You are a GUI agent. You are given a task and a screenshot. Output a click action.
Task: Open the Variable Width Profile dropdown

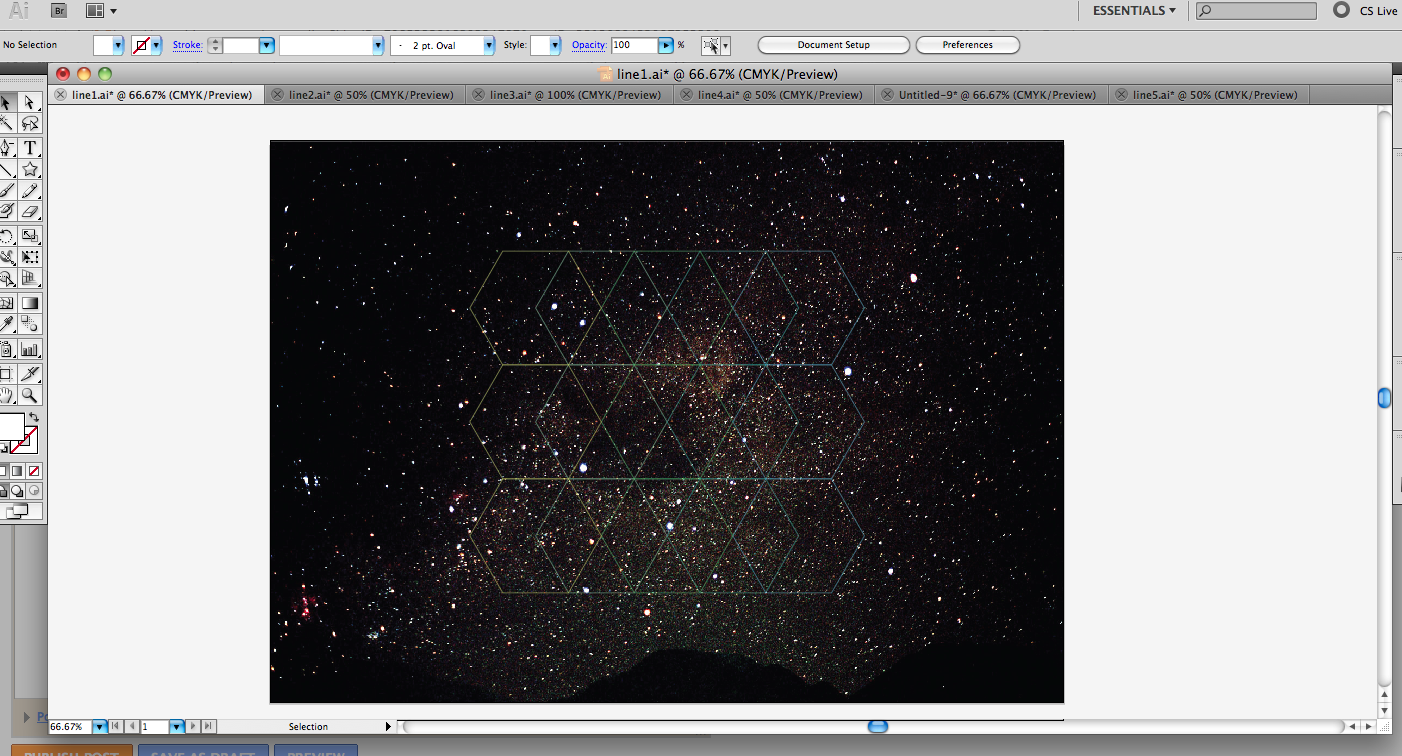coord(378,45)
